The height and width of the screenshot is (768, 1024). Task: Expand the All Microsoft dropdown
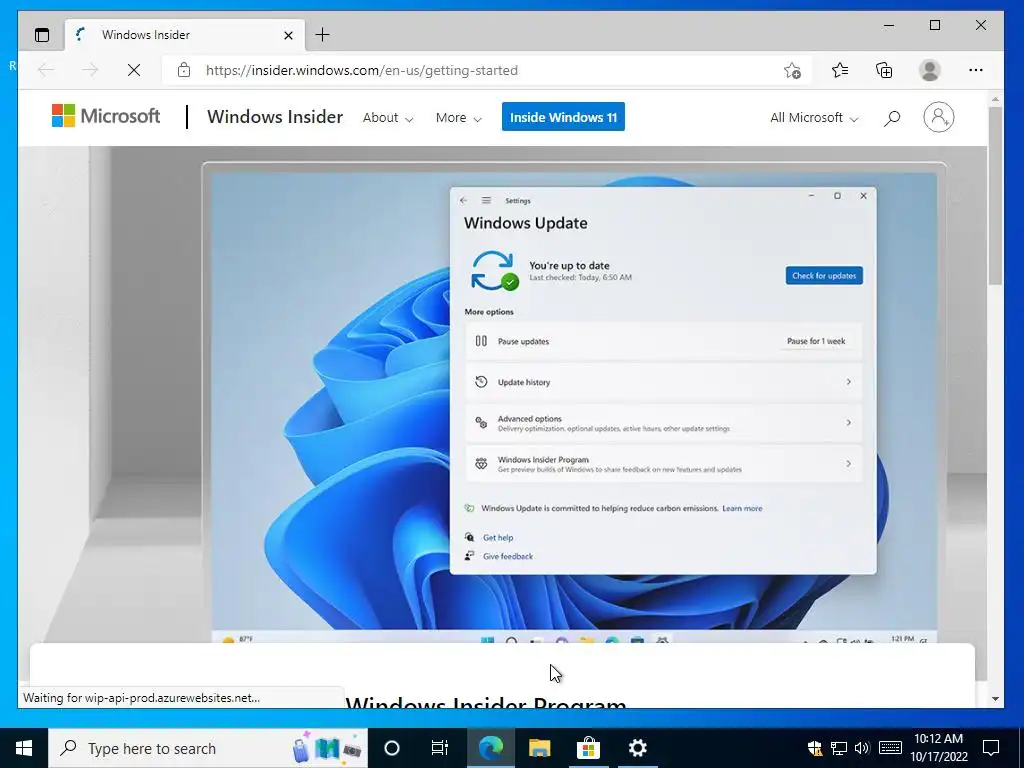click(814, 118)
